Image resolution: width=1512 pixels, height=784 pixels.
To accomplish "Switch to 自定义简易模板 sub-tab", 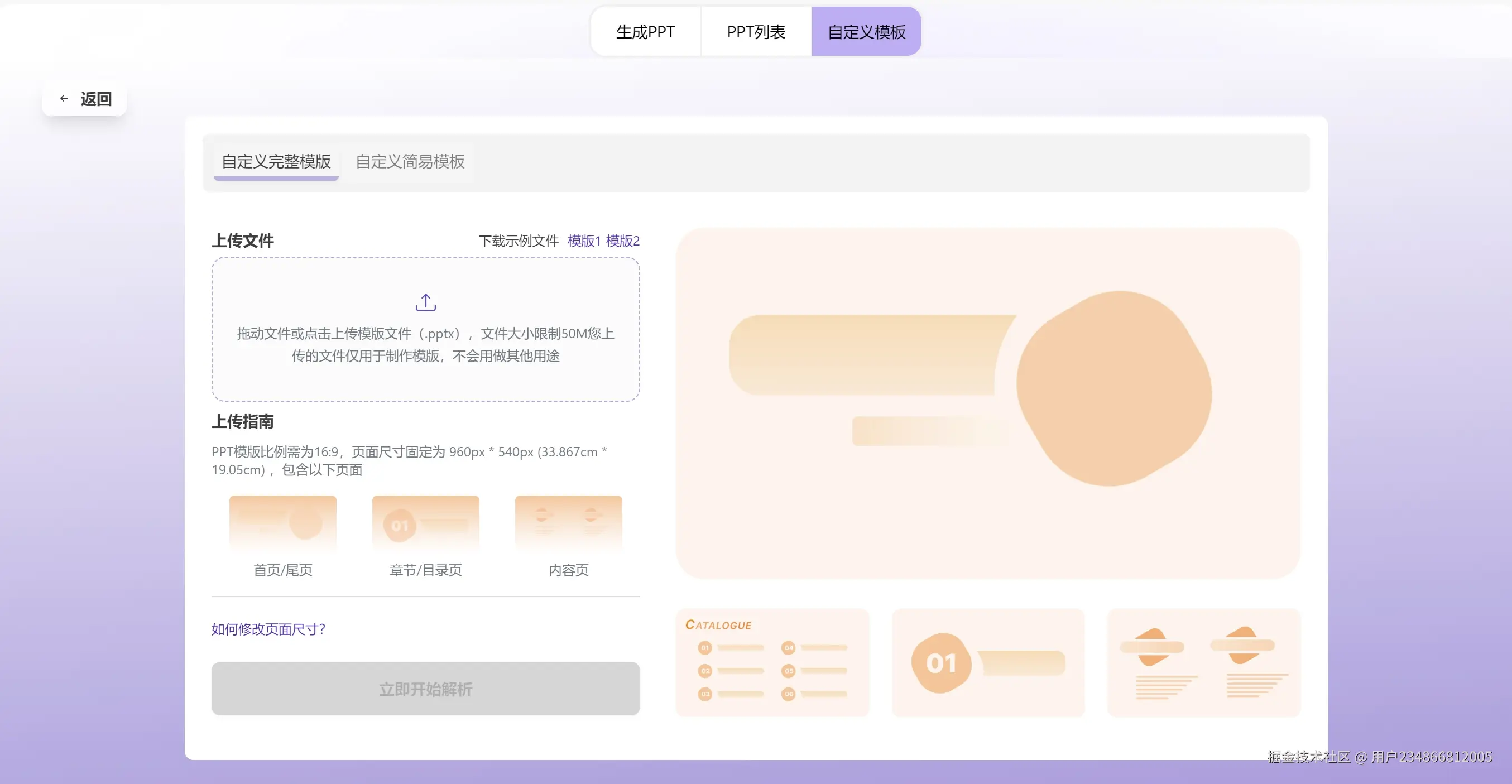I will (x=410, y=161).
